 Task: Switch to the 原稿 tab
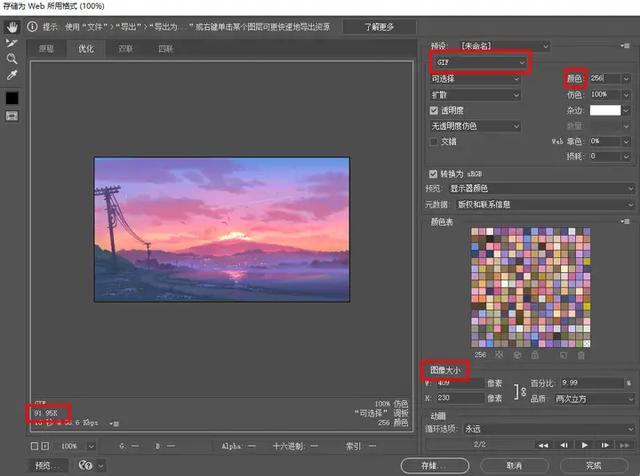[x=46, y=49]
